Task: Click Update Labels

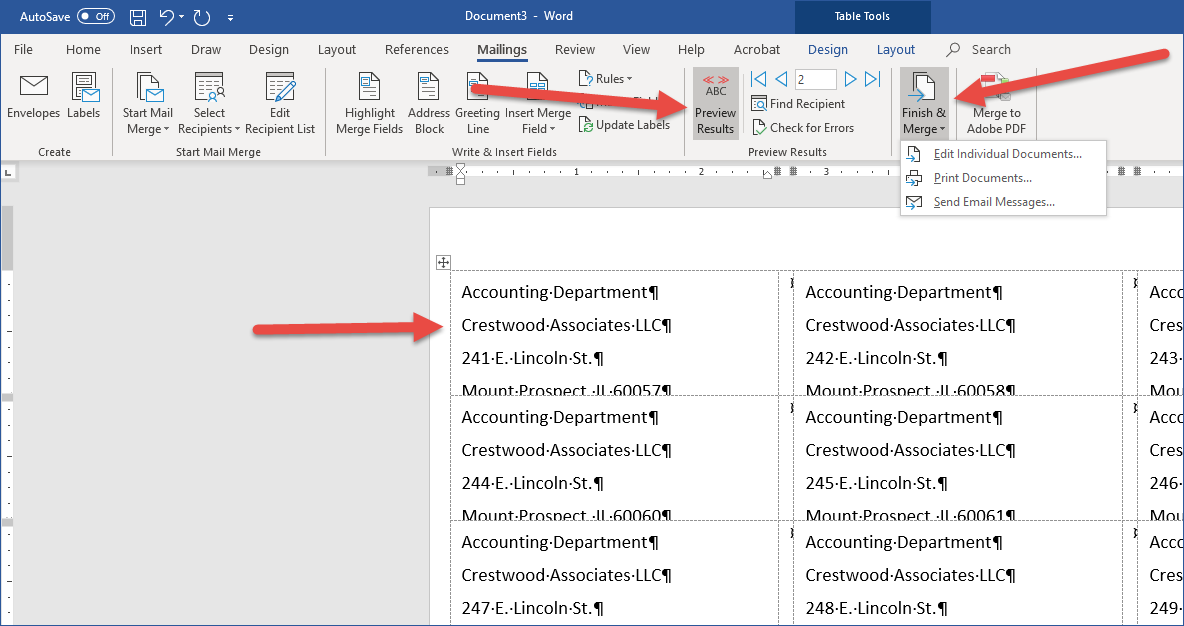Action: [x=624, y=125]
